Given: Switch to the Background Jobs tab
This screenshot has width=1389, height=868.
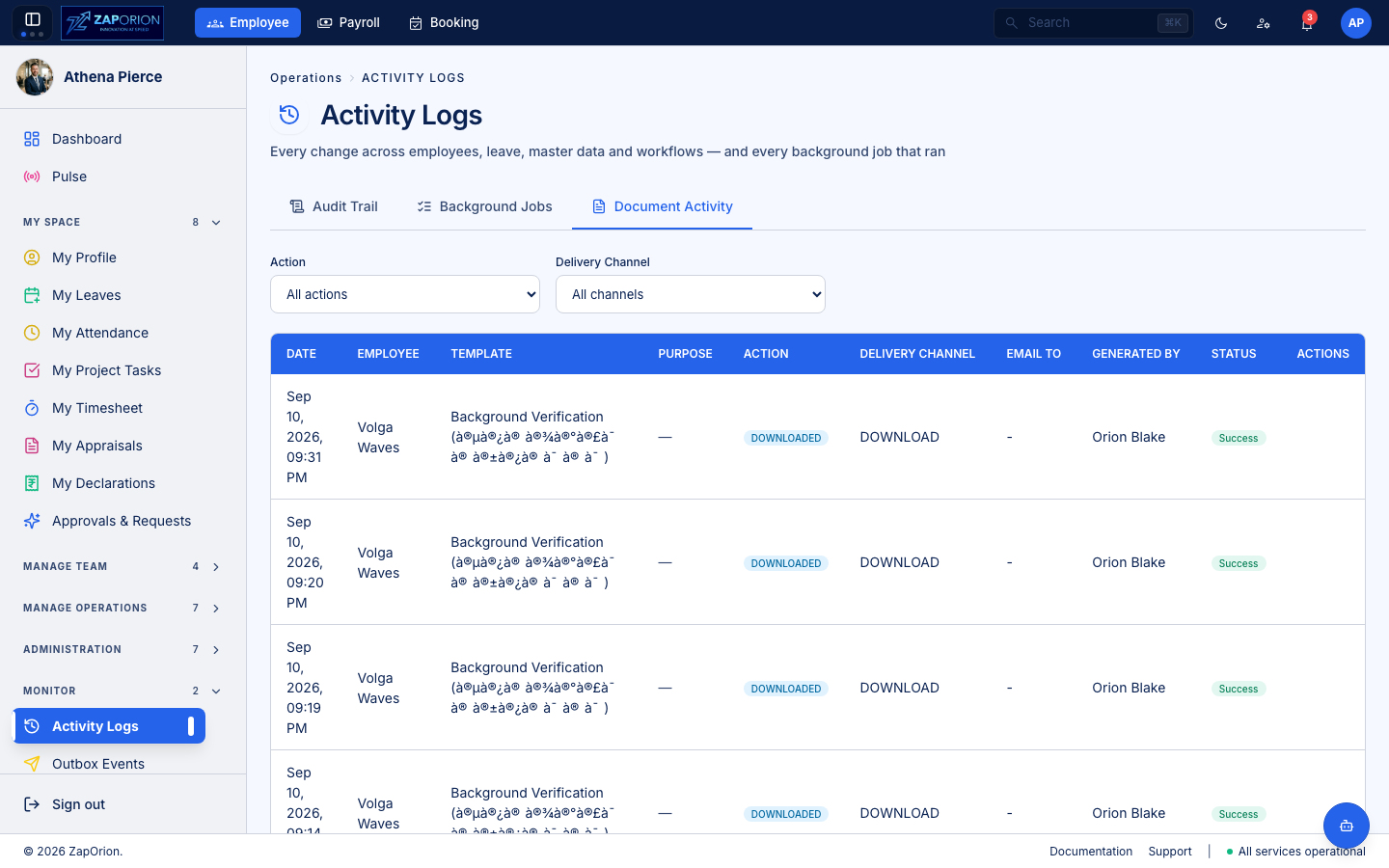Looking at the screenshot, I should [484, 206].
